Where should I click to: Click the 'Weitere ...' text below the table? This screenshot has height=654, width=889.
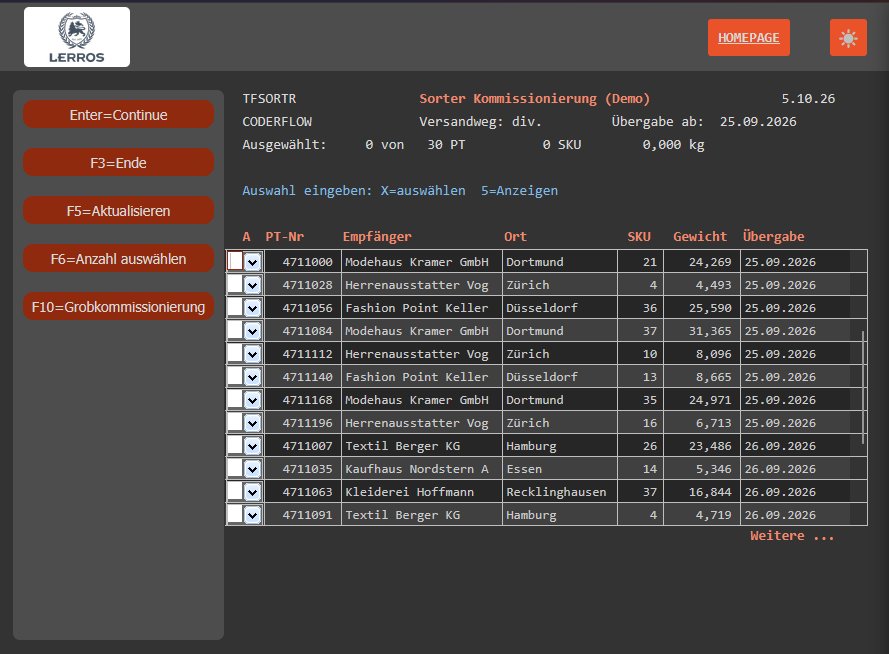792,536
